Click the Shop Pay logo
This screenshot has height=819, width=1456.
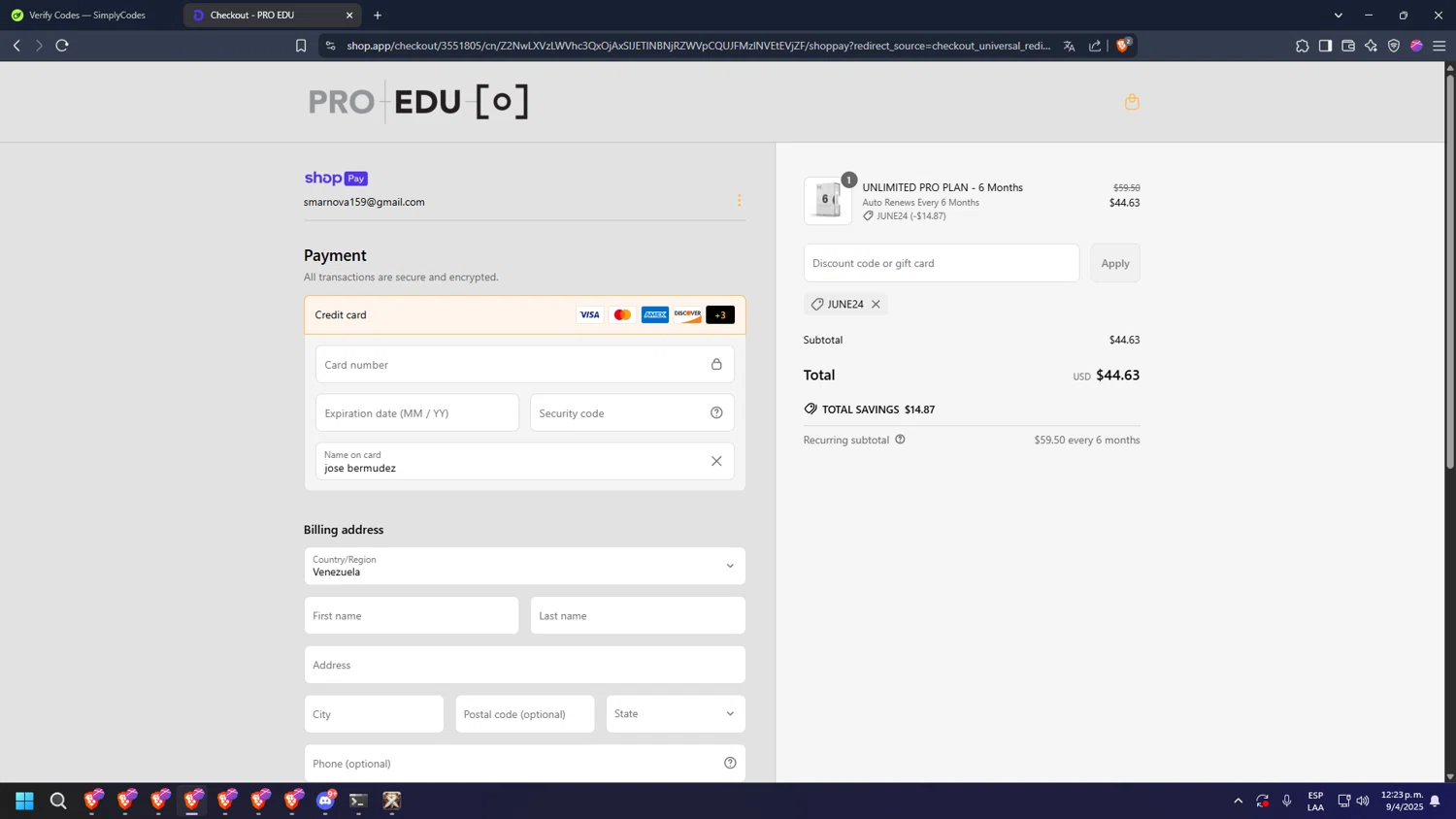click(x=336, y=179)
